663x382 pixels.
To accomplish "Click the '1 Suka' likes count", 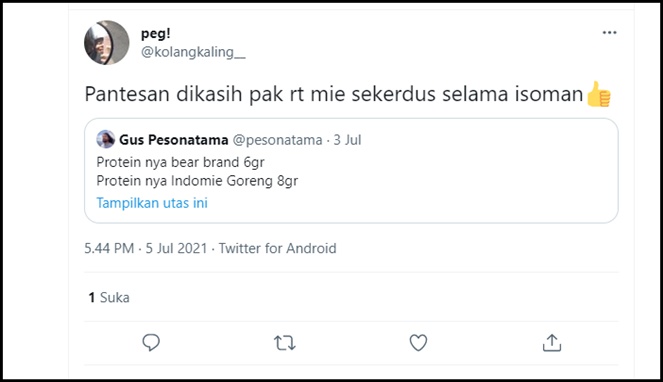I will pyautogui.click(x=109, y=297).
